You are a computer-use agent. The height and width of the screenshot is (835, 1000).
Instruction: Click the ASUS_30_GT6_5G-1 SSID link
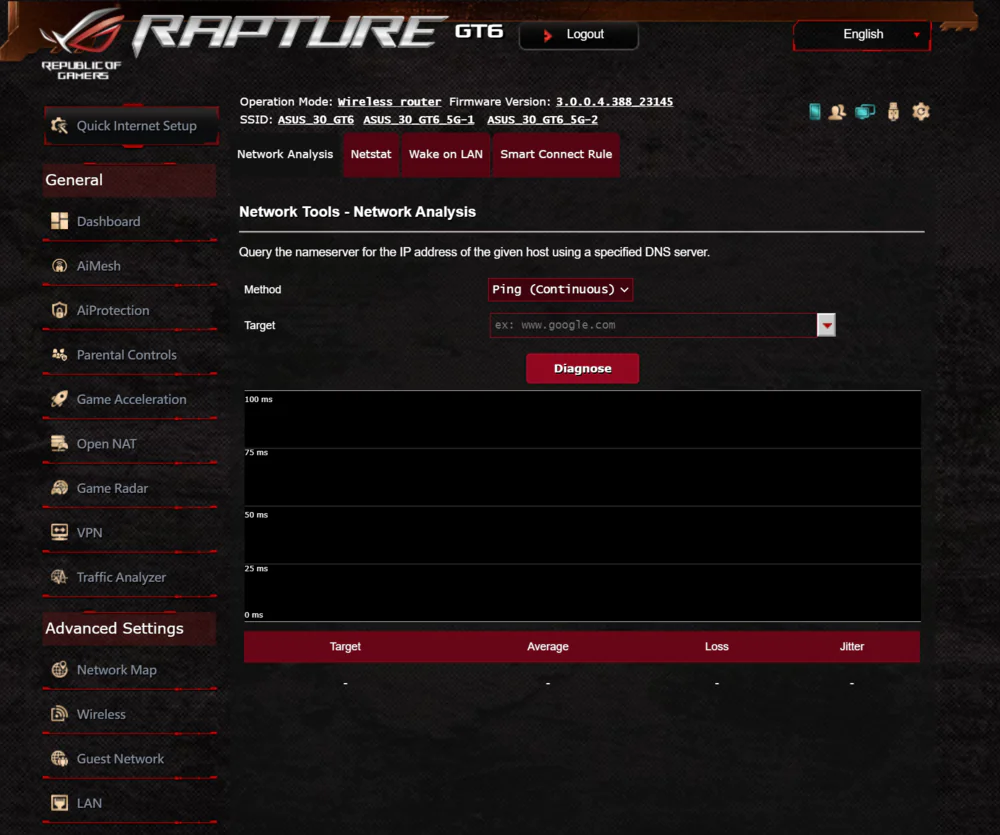coord(419,119)
